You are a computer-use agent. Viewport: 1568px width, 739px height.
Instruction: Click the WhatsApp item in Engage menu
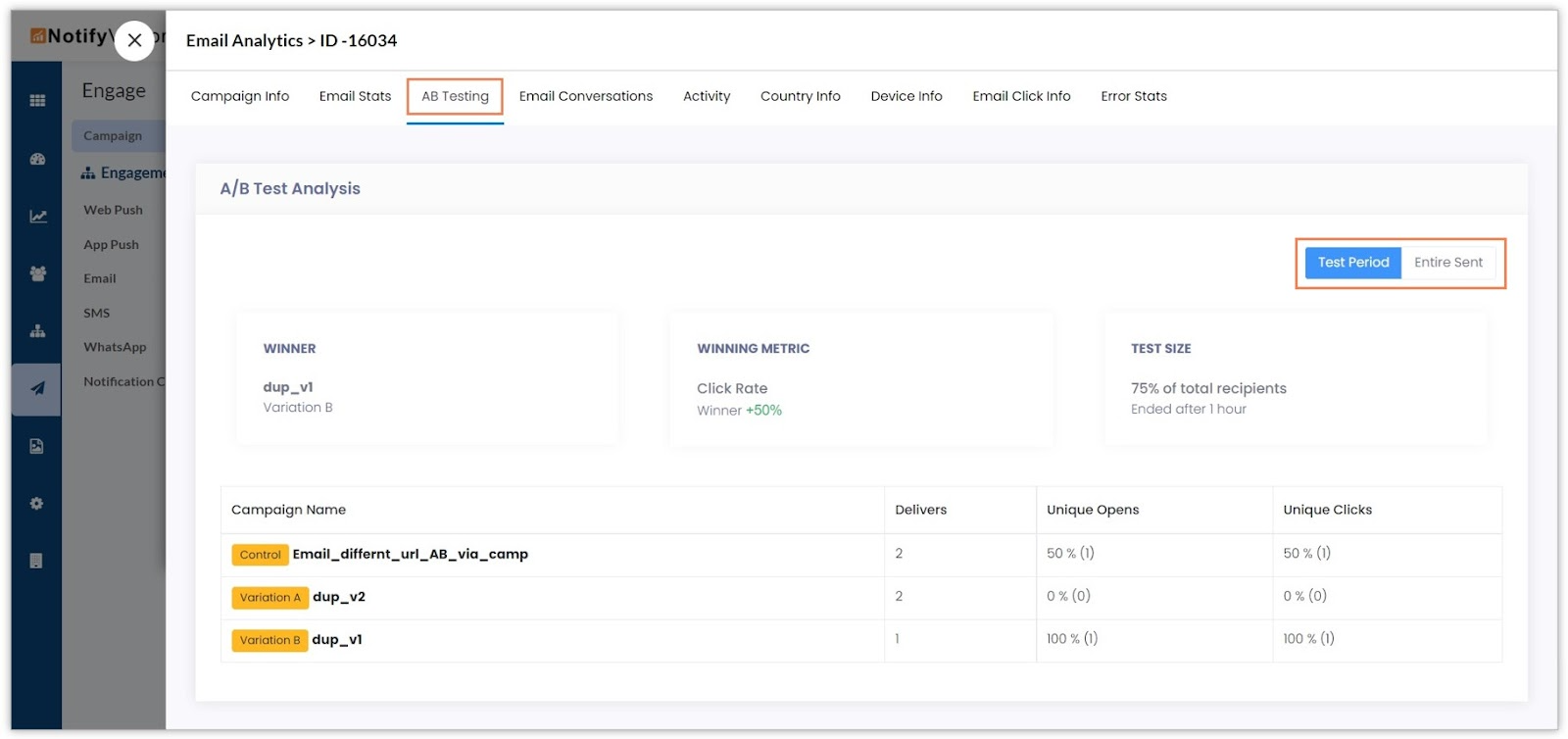115,347
